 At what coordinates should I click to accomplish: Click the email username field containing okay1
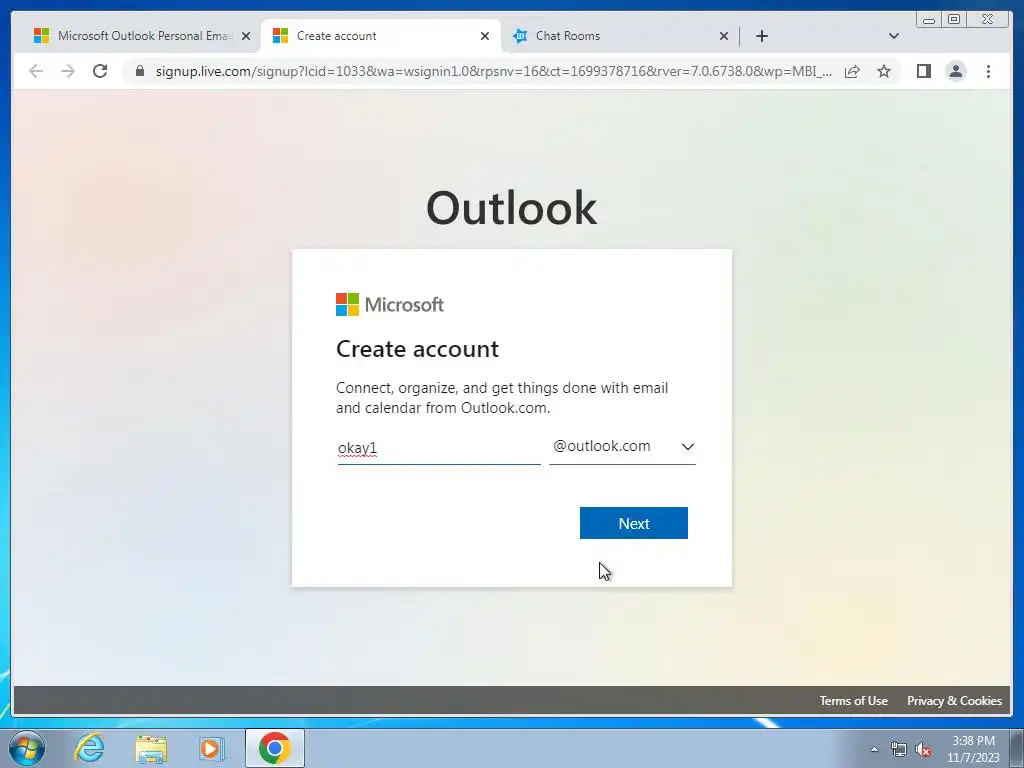pyautogui.click(x=439, y=448)
